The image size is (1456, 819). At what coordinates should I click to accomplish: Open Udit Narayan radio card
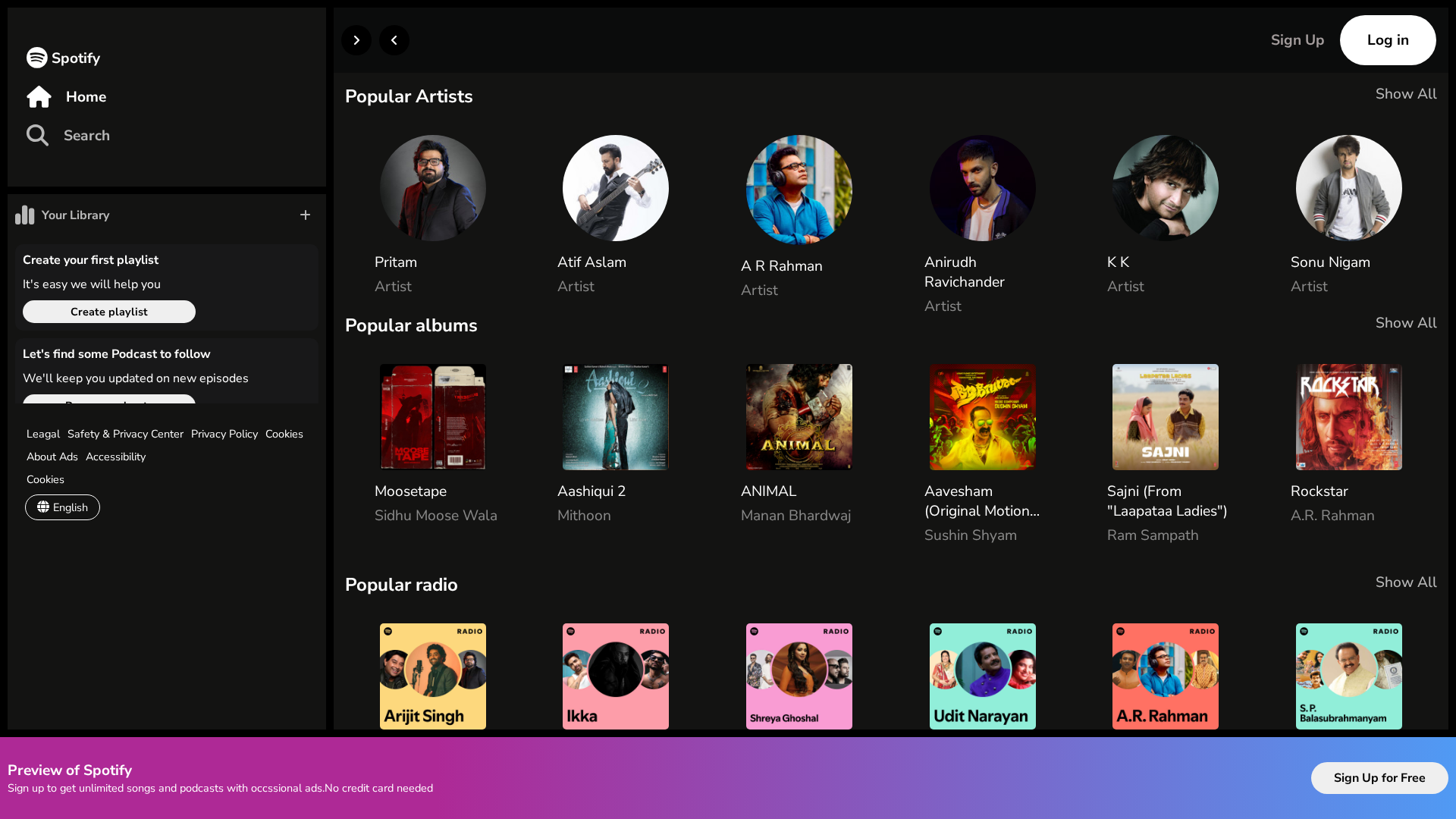(983, 676)
